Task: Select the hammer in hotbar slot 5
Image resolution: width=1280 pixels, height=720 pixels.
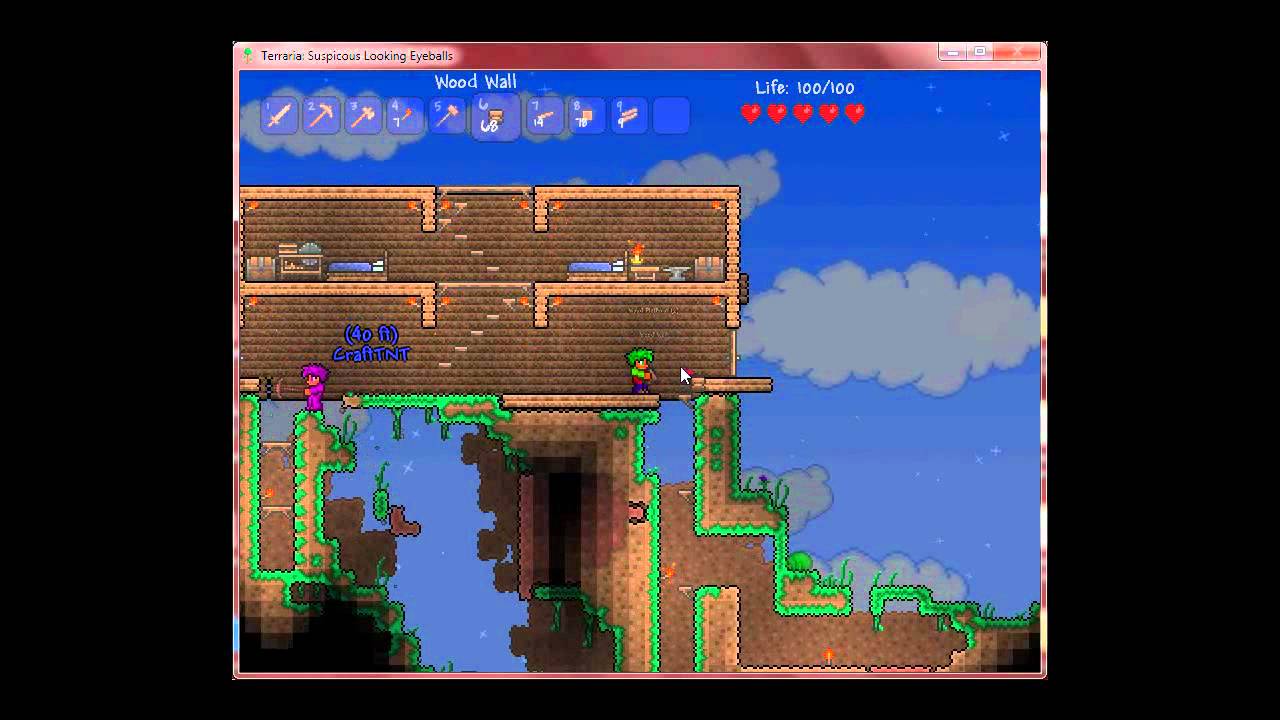Action: tap(447, 116)
